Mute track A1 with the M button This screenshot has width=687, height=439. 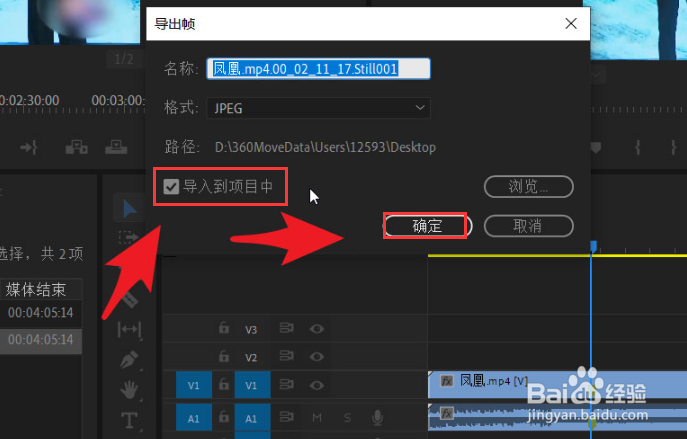[317, 418]
